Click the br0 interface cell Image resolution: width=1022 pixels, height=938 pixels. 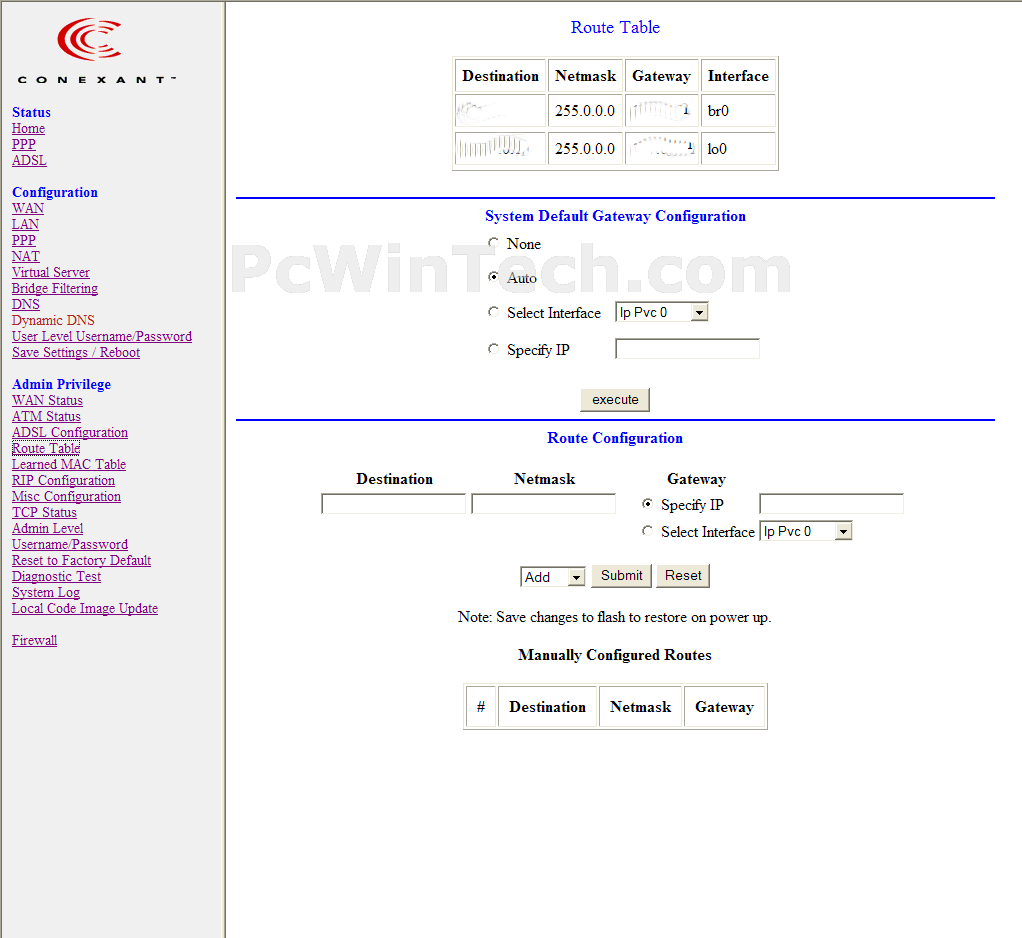(x=738, y=111)
